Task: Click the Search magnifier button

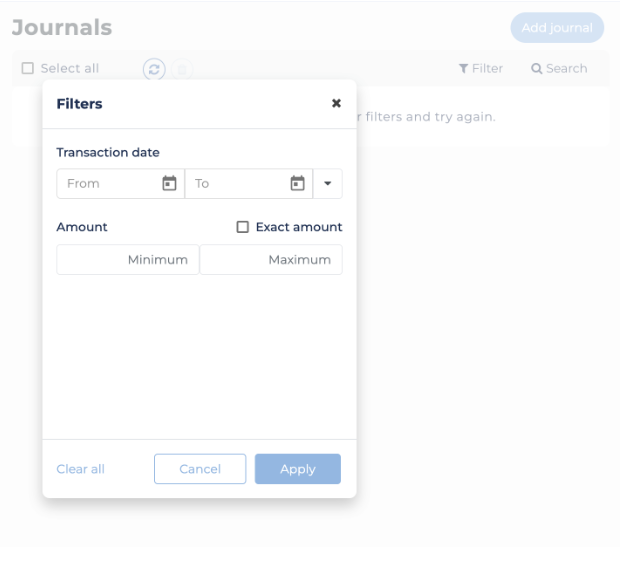Action: tap(559, 69)
